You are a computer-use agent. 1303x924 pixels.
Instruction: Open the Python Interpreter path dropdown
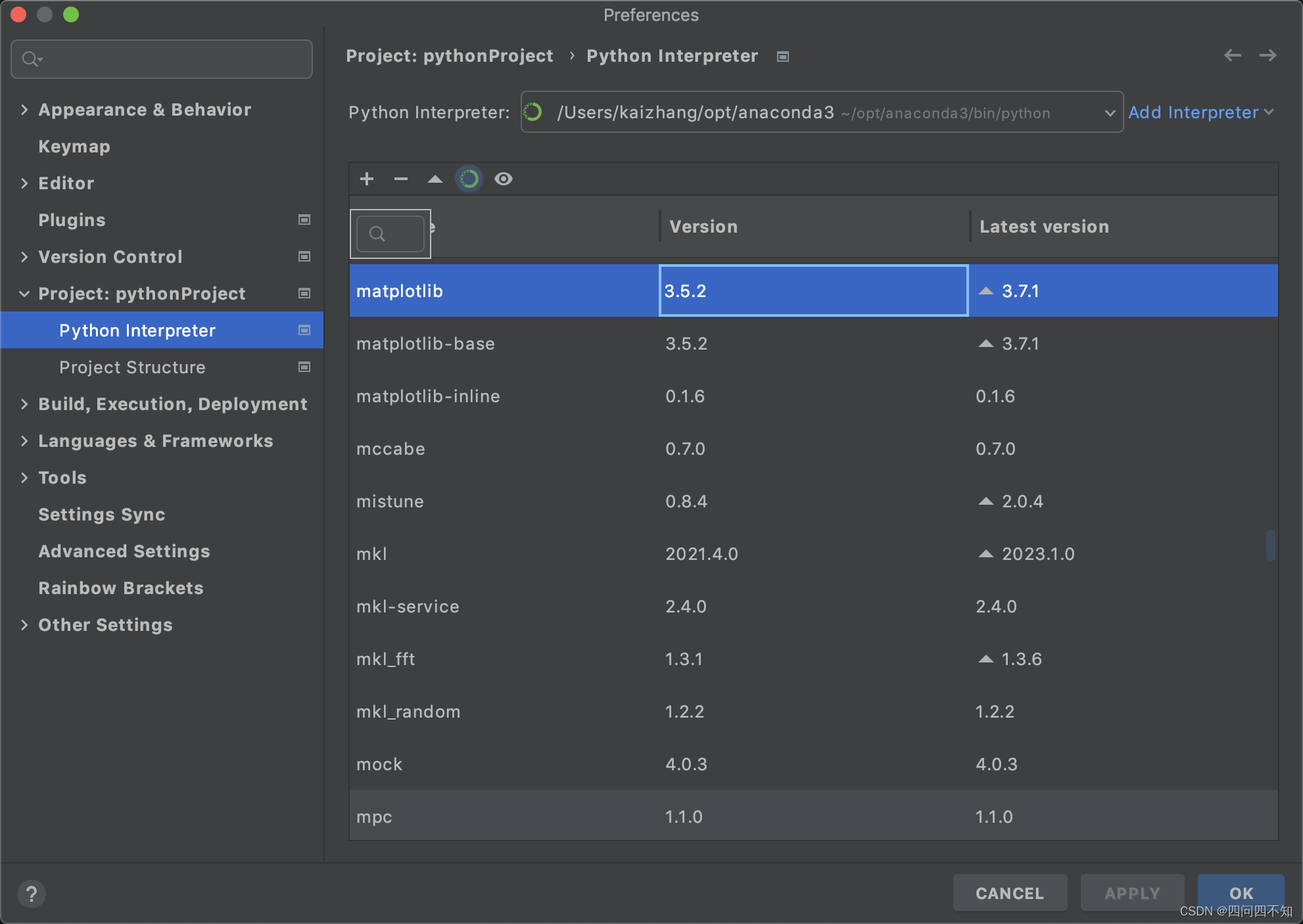pyautogui.click(x=822, y=112)
